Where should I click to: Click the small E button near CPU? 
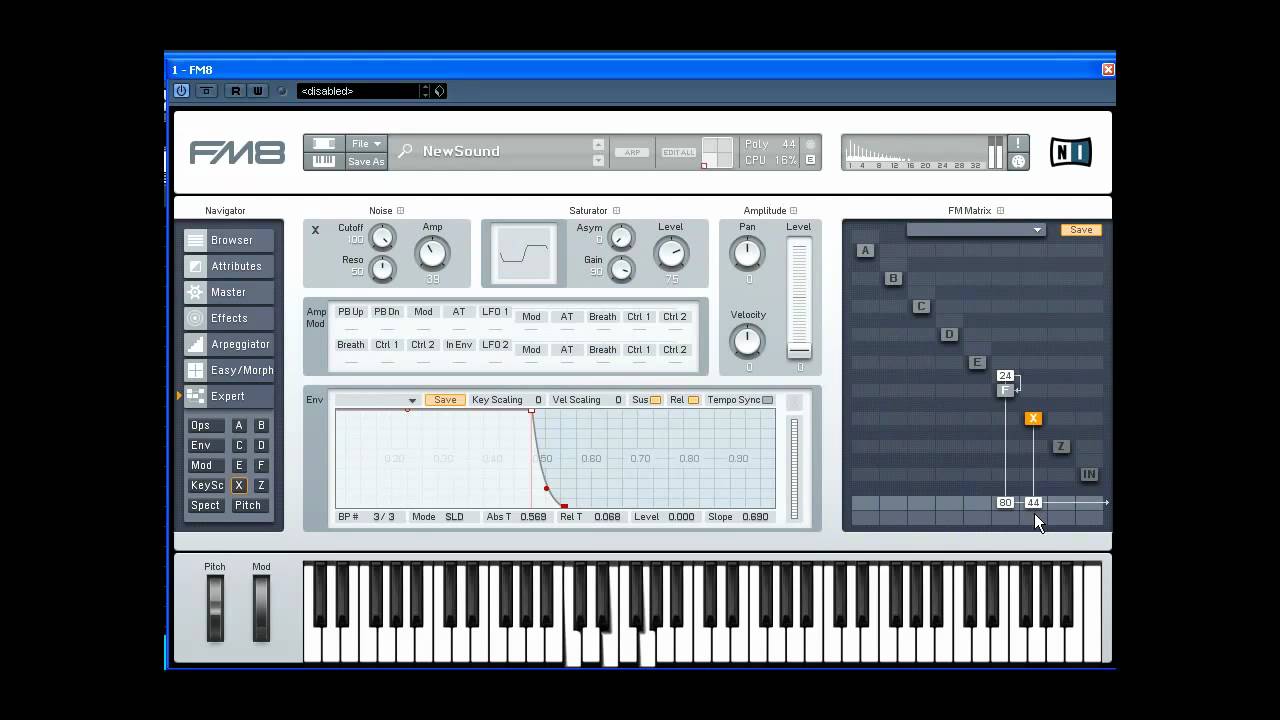pos(810,160)
